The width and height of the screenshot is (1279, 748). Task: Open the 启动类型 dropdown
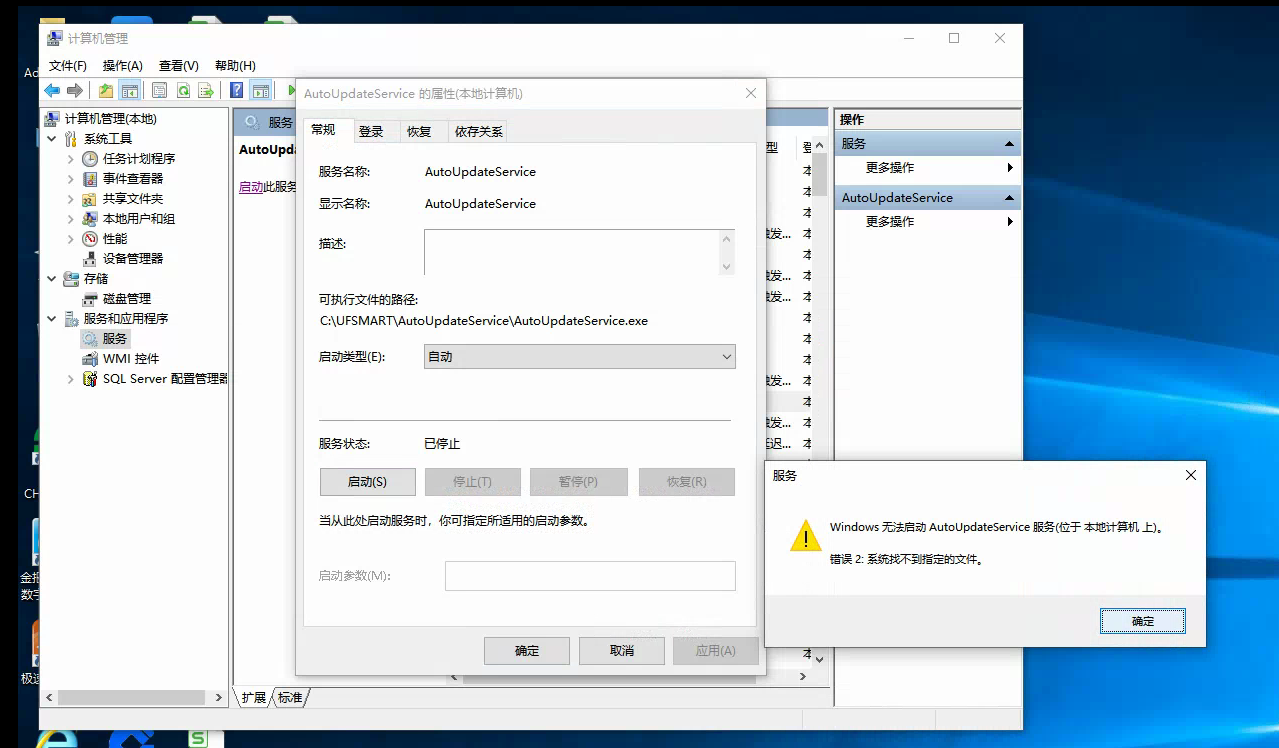tap(580, 356)
